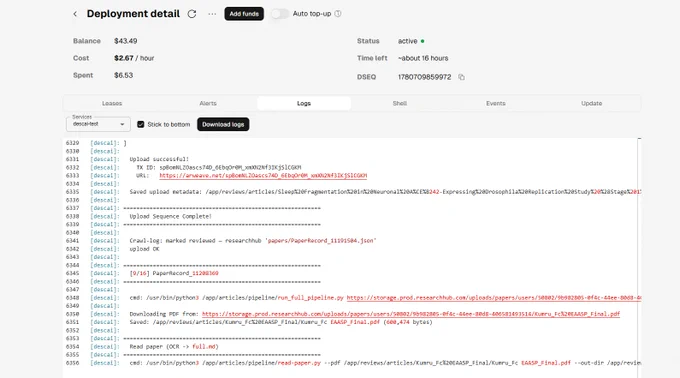Screen dimensions: 680x378
Task: Click the read-paper.py cmd line 6356
Action: (385, 363)
